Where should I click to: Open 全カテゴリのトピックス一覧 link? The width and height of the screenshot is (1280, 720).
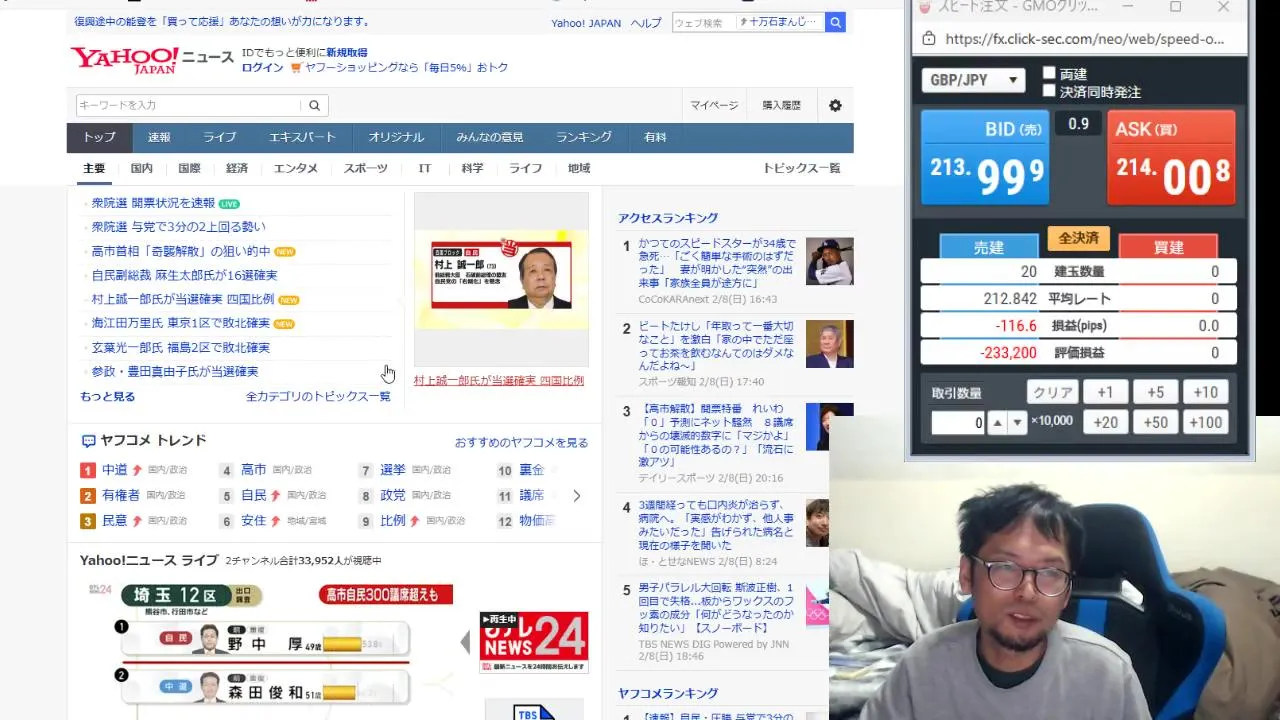(318, 397)
